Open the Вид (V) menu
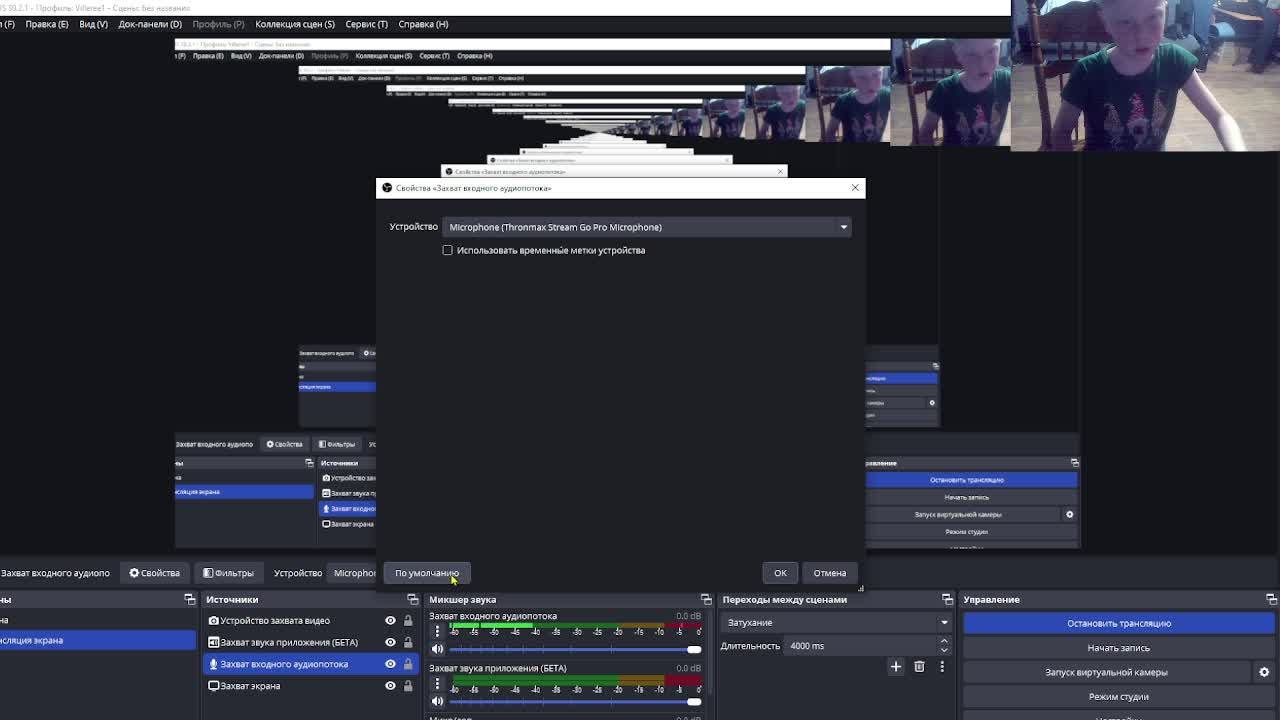Screen dimensions: 1280x720 click(x=93, y=24)
